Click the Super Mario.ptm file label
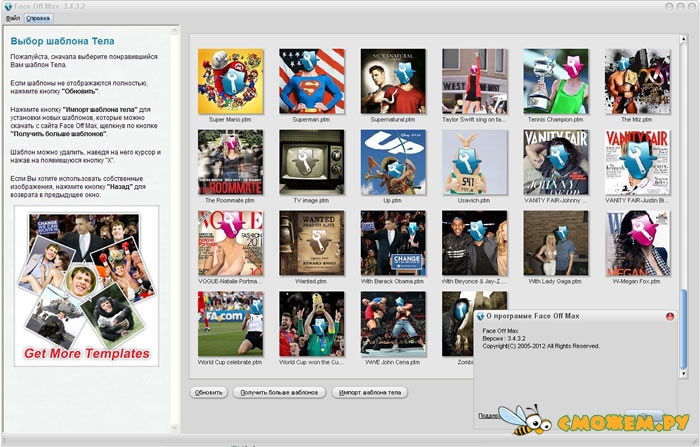 230,120
